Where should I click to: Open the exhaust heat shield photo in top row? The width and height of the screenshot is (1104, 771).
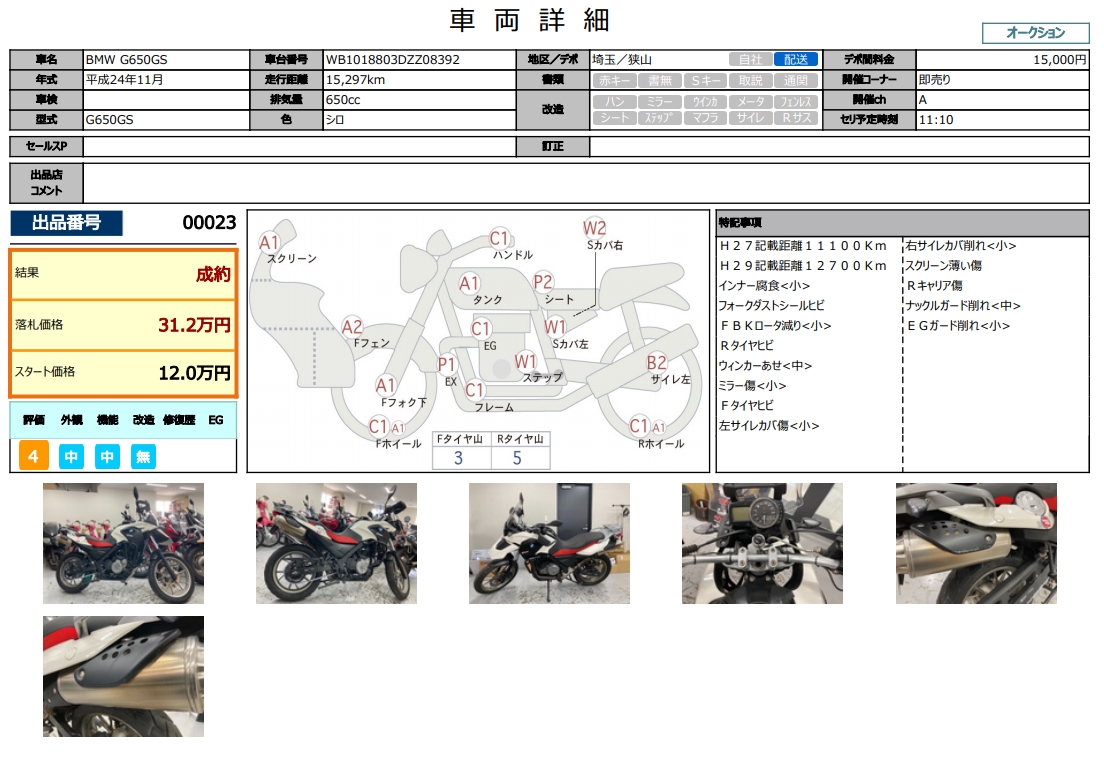(976, 543)
